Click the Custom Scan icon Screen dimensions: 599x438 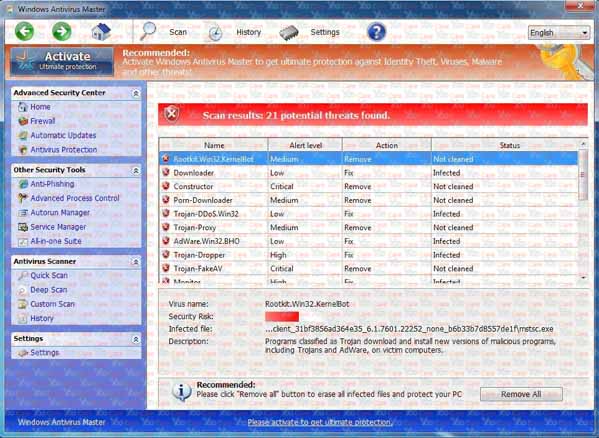[x=23, y=304]
